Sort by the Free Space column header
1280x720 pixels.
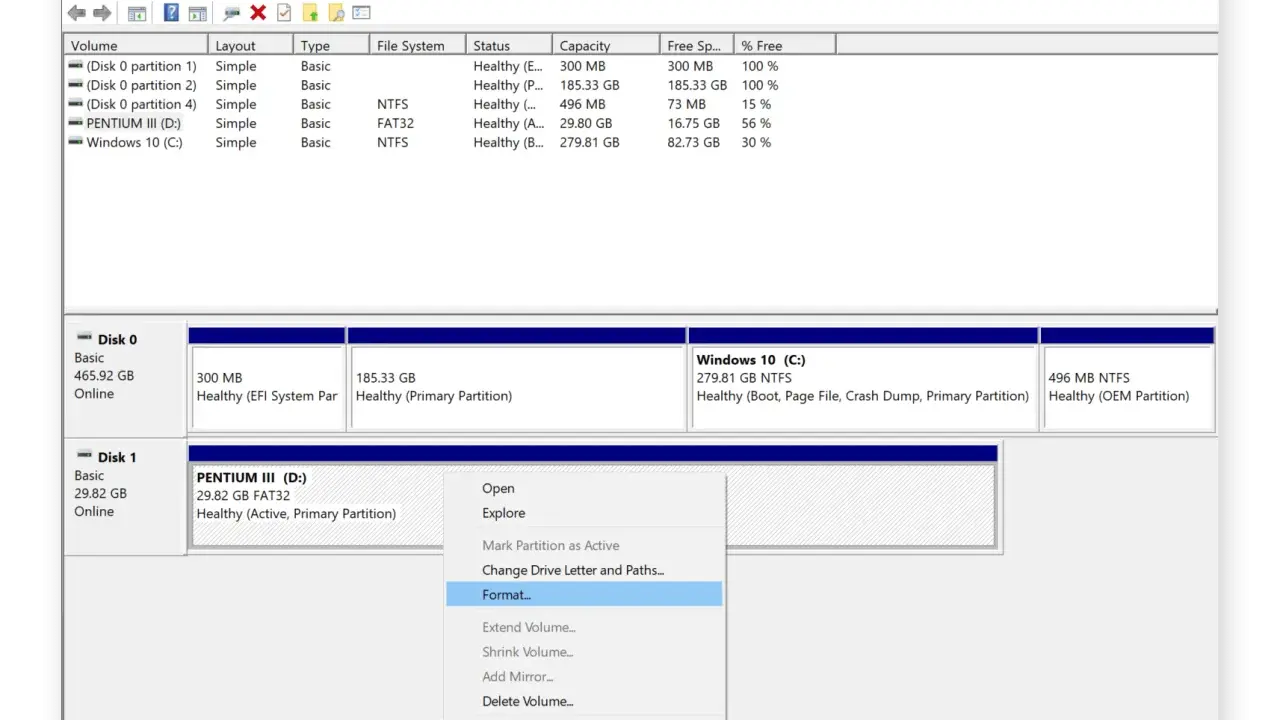coord(697,45)
